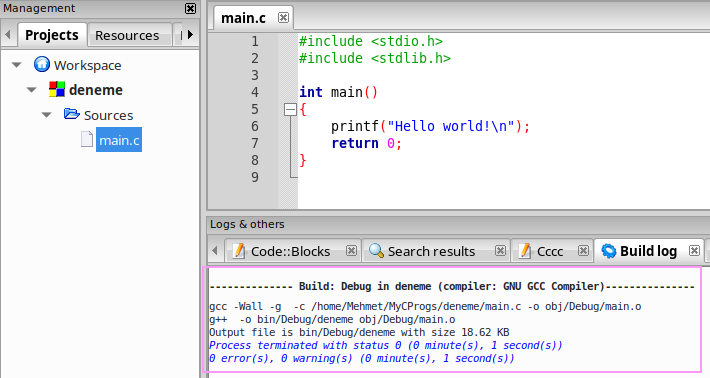Open the Search results tab
710x378 pixels.
coord(432,251)
